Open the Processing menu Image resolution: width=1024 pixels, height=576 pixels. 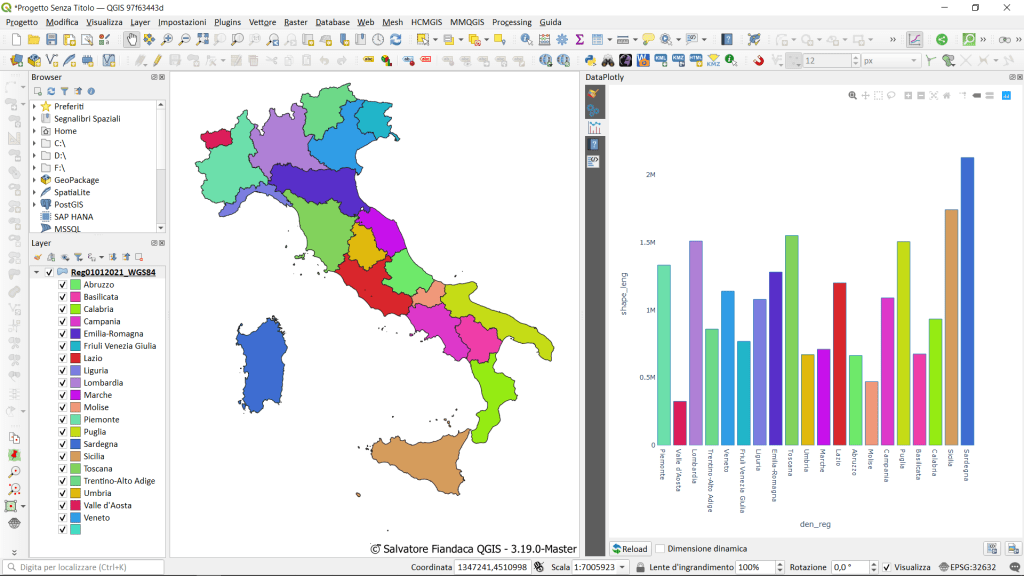pos(511,21)
